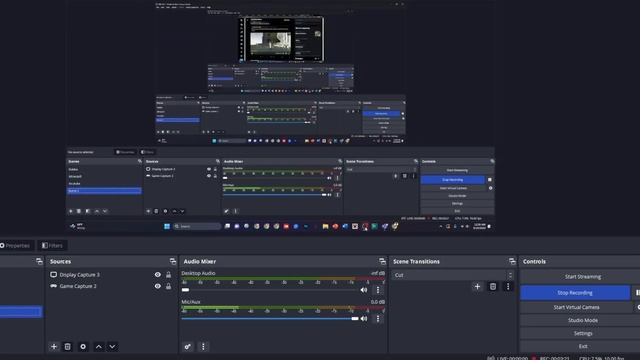
Task: Mute Mic/Aux with the speaker icon
Action: coord(364,318)
